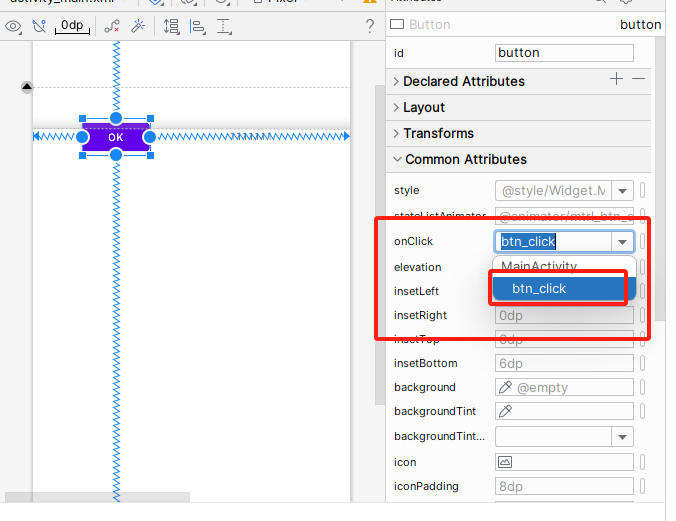Viewport: 676px width, 521px height.
Task: Open the Guidelines tool icon
Action: tap(223, 26)
